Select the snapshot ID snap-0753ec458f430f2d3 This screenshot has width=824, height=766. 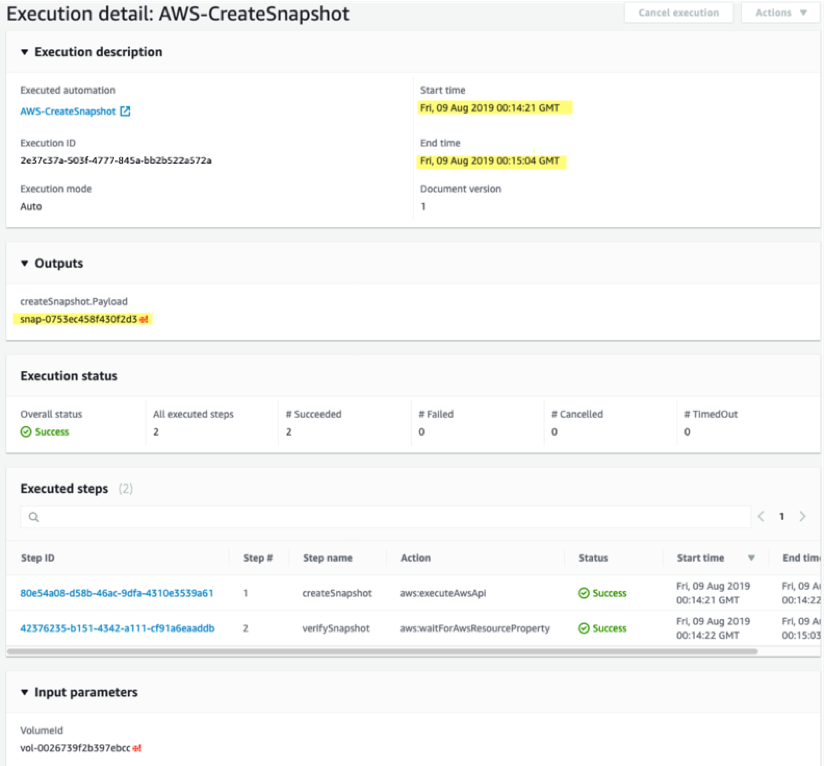pyautogui.click(x=78, y=319)
